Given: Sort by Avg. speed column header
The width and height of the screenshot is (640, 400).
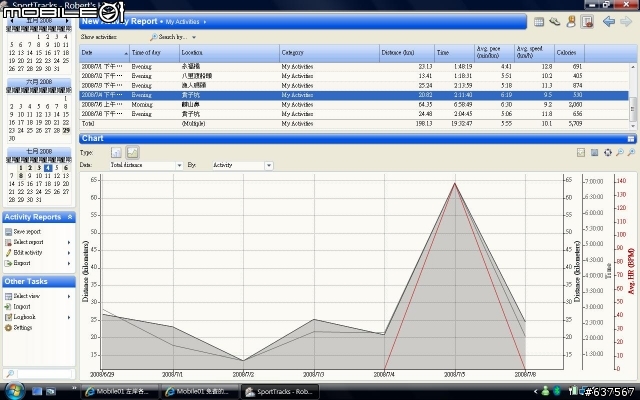Looking at the screenshot, I should pos(534,53).
